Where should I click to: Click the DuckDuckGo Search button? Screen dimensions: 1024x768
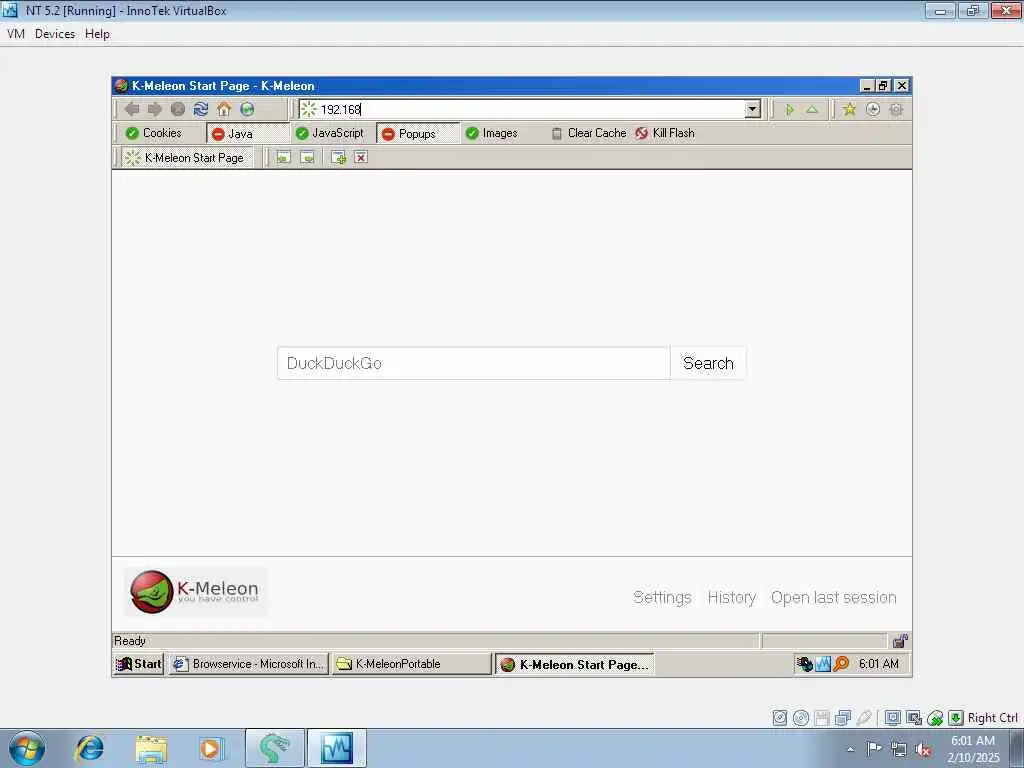point(708,363)
